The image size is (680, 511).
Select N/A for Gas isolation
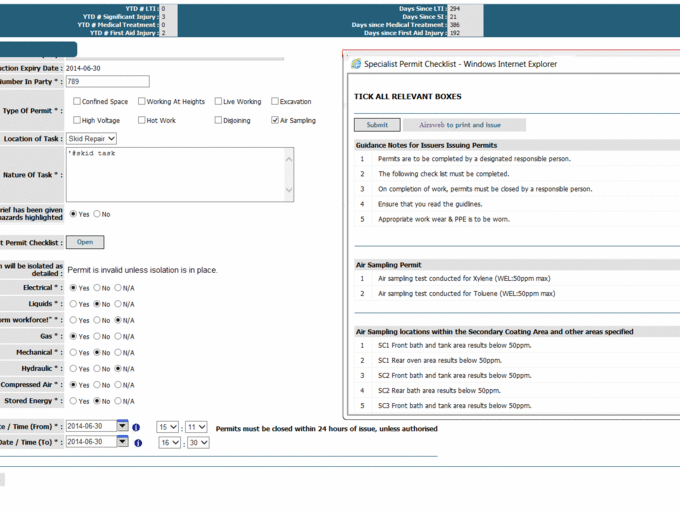118,336
